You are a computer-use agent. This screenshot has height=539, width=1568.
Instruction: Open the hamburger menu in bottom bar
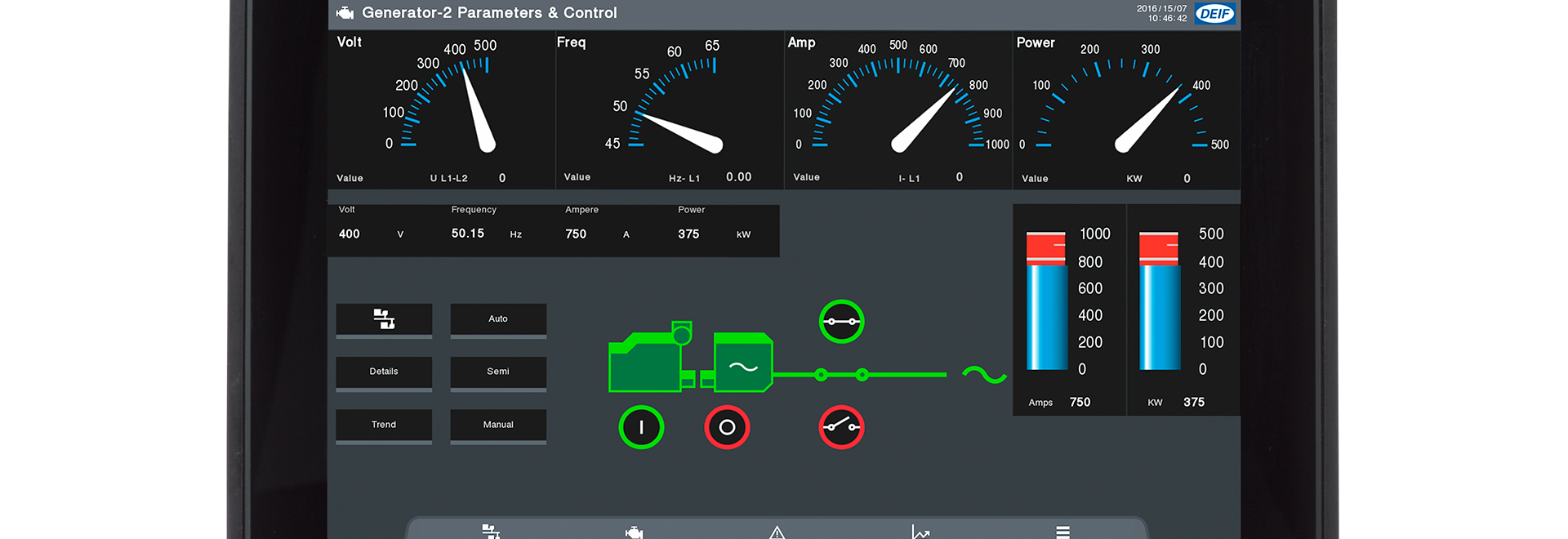pyautogui.click(x=1062, y=532)
